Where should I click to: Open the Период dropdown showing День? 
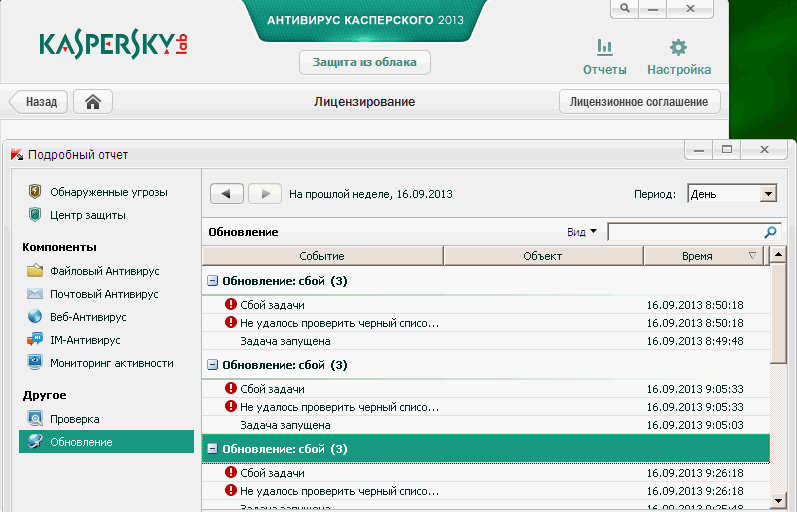731,194
